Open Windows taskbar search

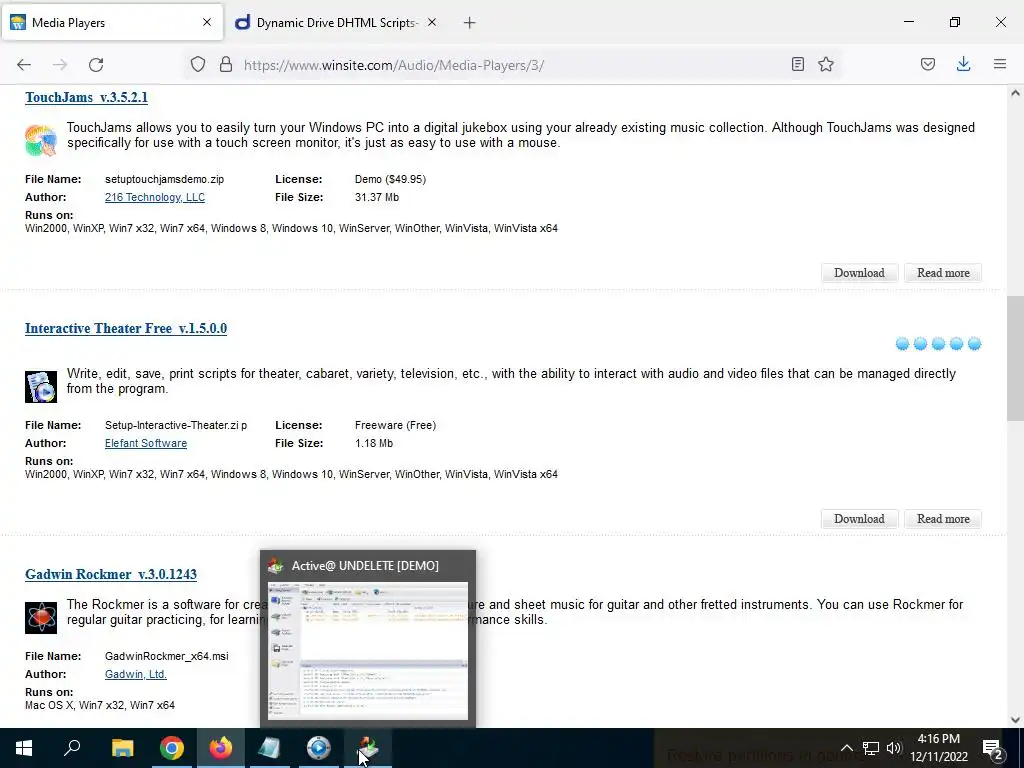point(72,748)
